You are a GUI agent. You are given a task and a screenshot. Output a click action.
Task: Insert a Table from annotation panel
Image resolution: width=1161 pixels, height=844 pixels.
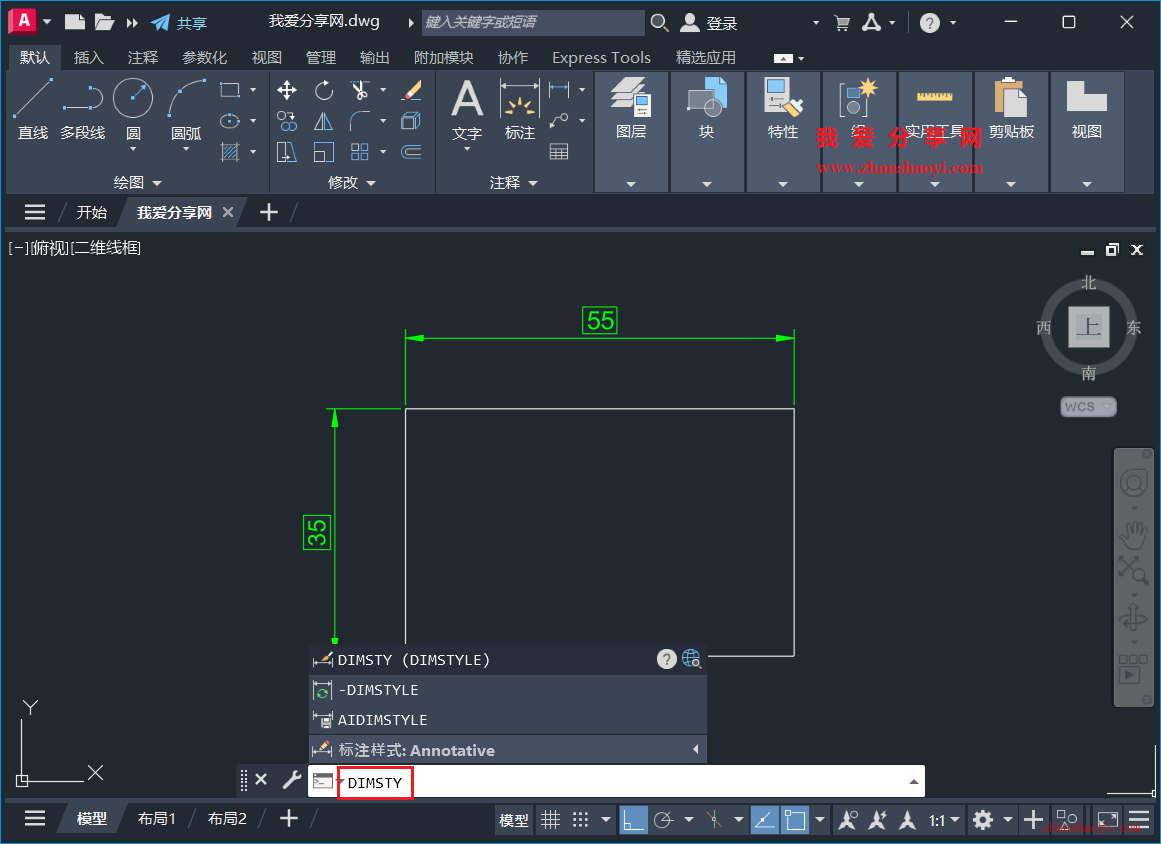(560, 152)
